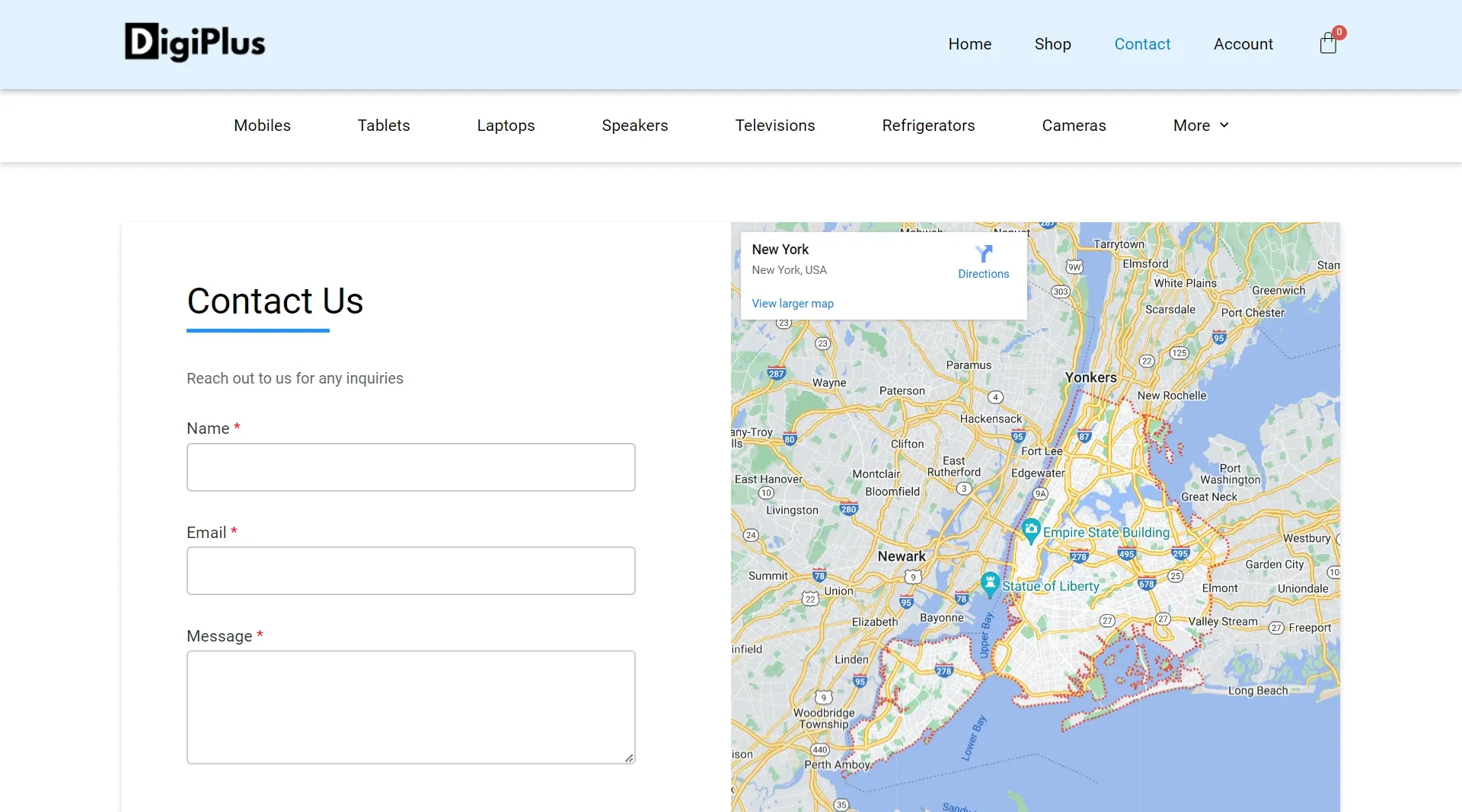Click Statue of Liberty map pin
Viewport: 1462px width, 812px height.
[x=990, y=584]
